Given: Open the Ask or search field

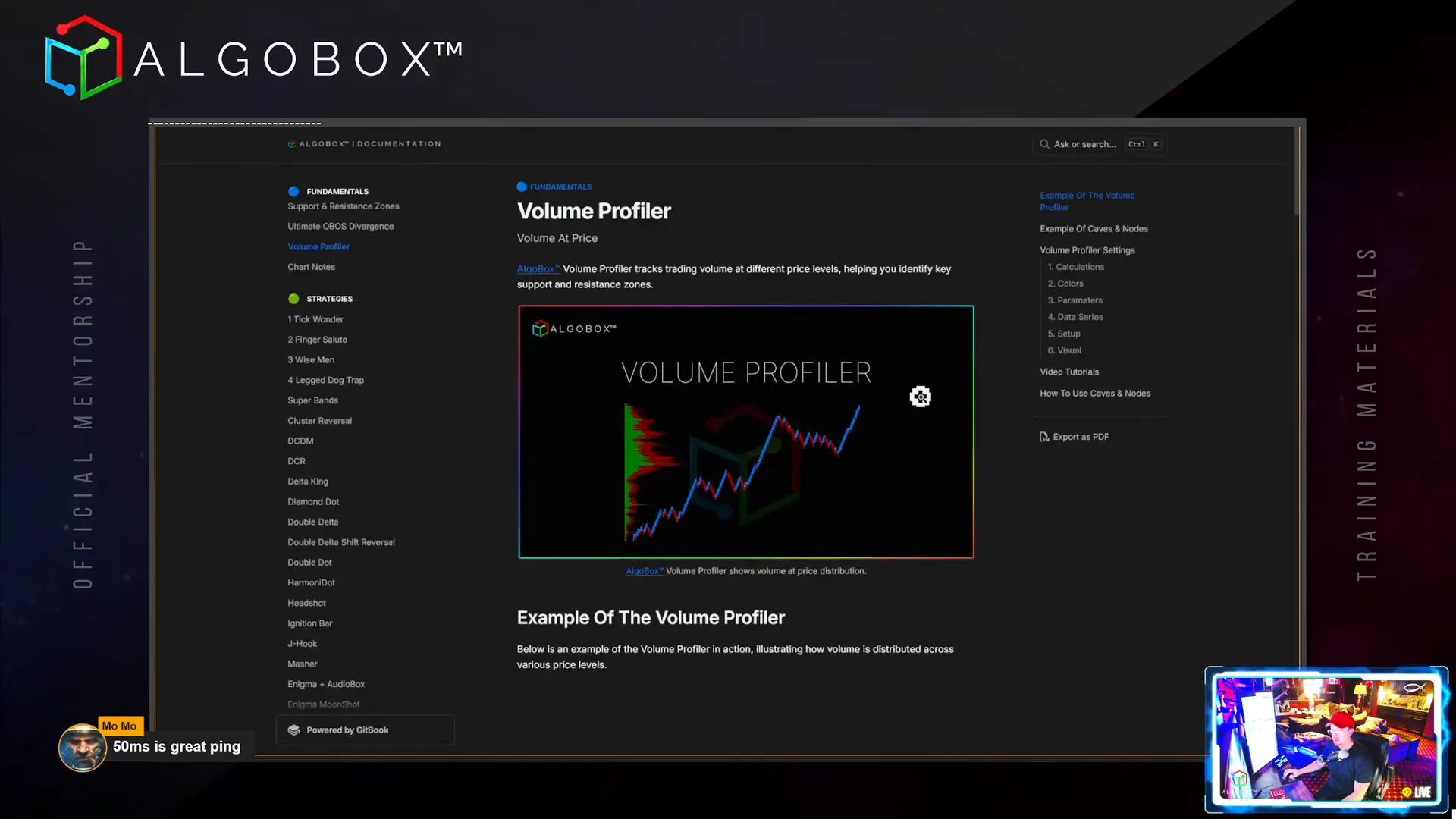Looking at the screenshot, I should 1099,144.
